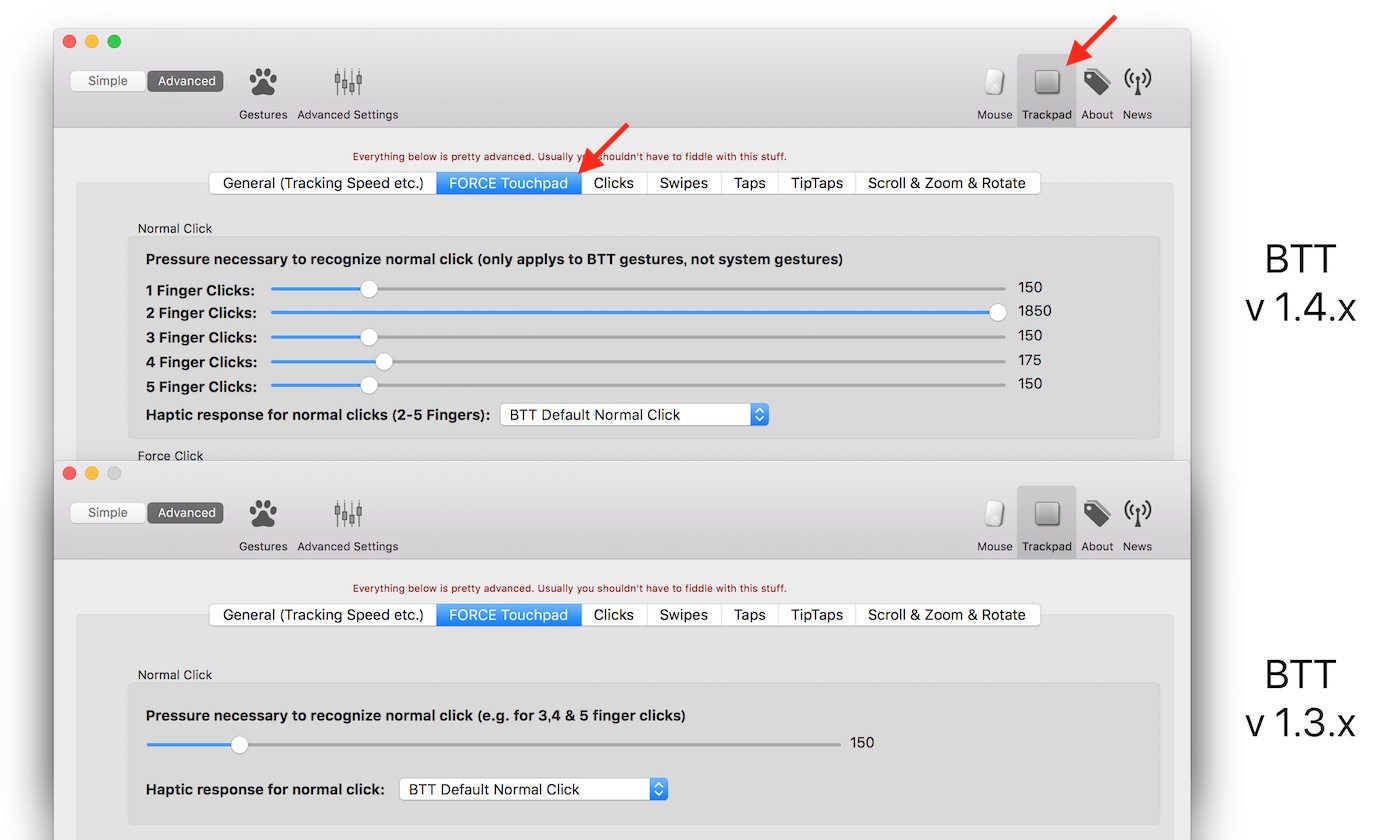Open Gestures in the BTT v1.4.x window
Viewport: 1400px width, 840px height.
(x=263, y=94)
